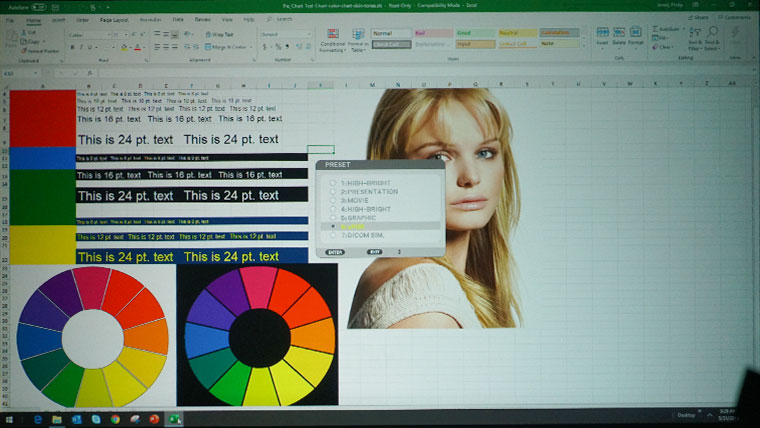Click the Wrap Text button
Image resolution: width=760 pixels, height=428 pixels.
point(222,34)
